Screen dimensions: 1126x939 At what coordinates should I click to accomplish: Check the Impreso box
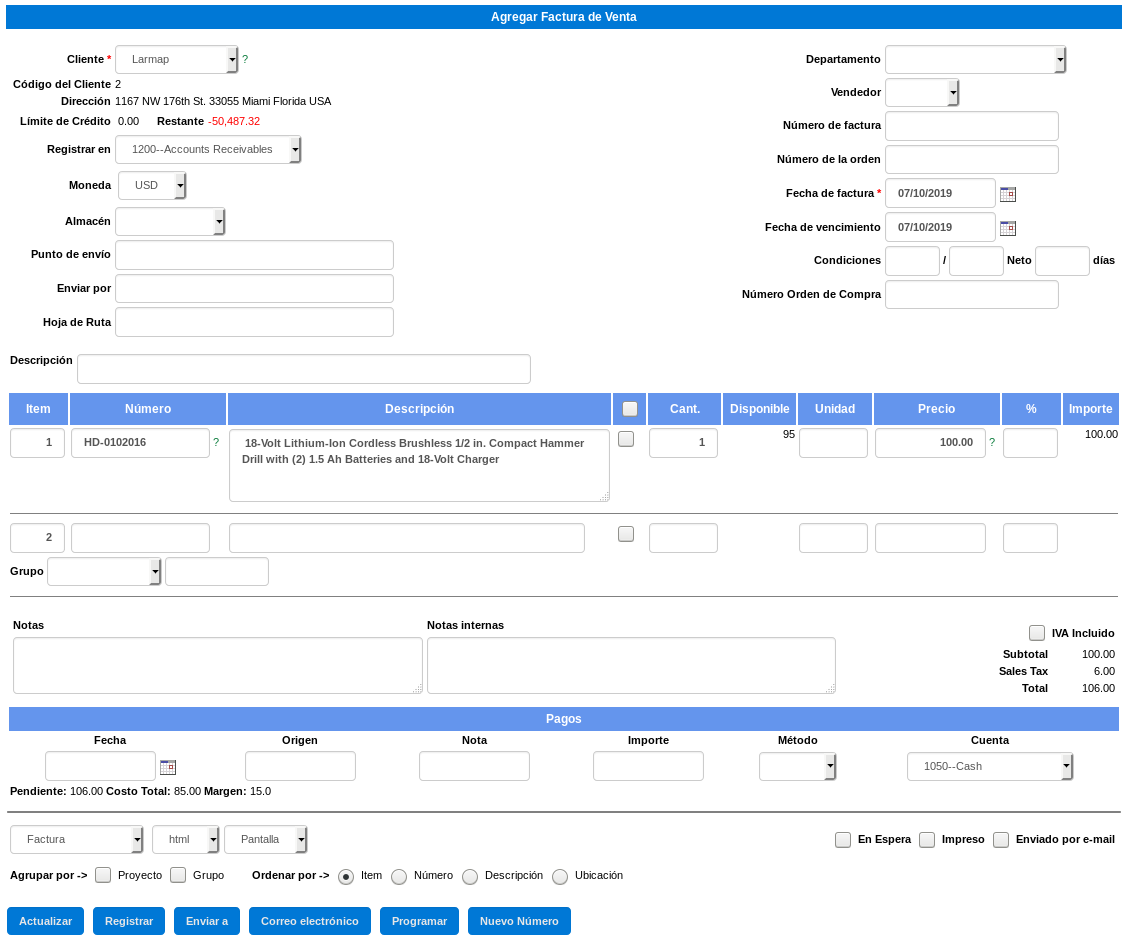pos(927,839)
